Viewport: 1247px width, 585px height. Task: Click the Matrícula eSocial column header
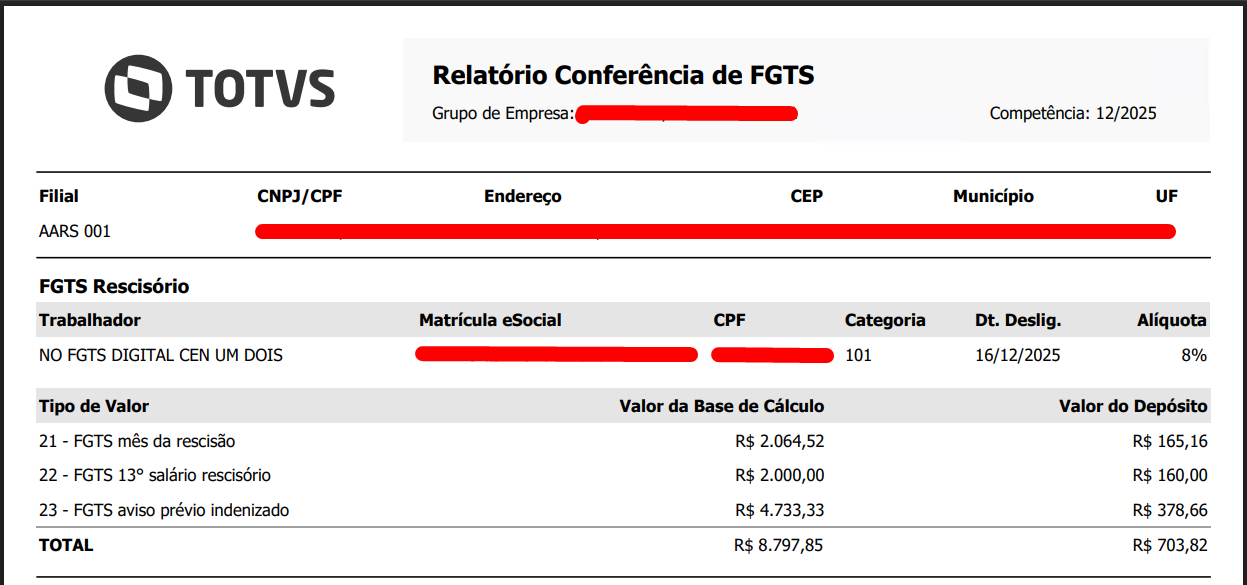pyautogui.click(x=490, y=320)
